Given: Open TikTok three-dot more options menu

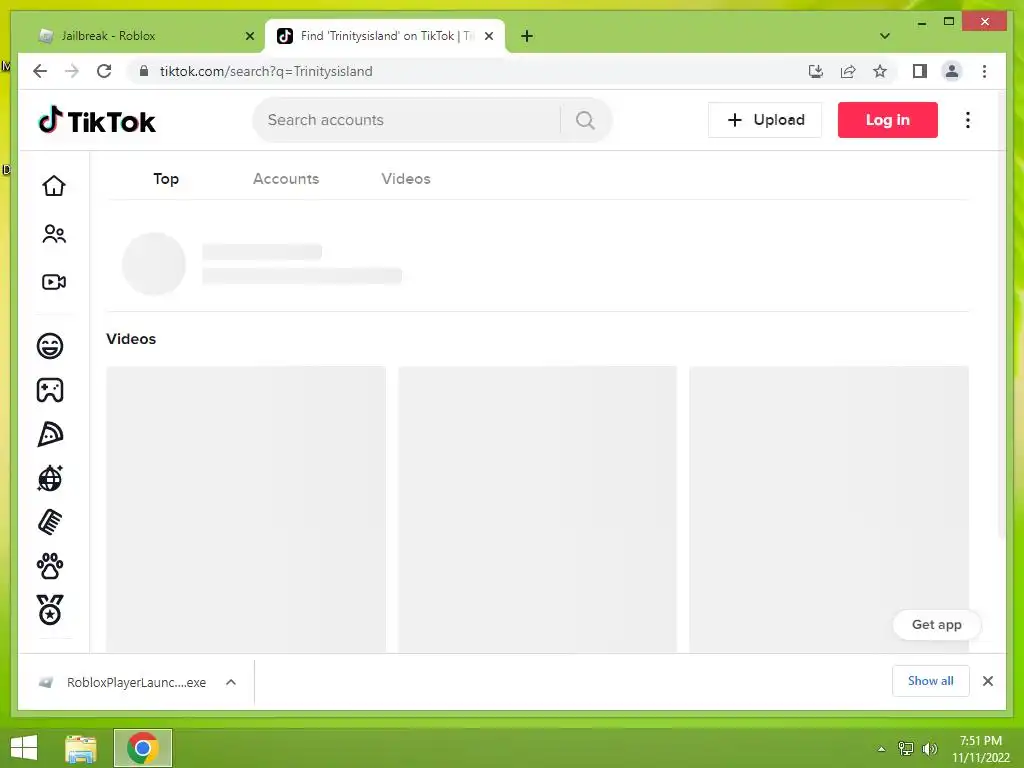Looking at the screenshot, I should (968, 120).
